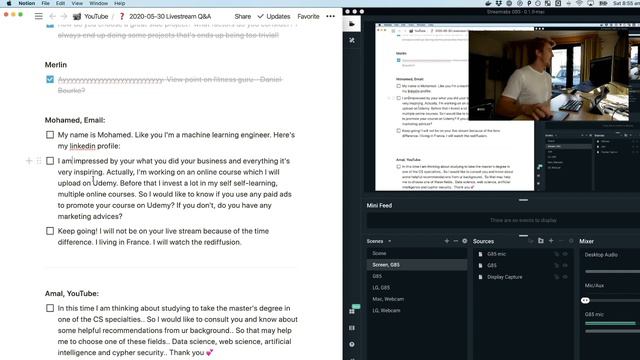
Task: Open the AirPlay display menu bar icon
Action: click(590, 3)
